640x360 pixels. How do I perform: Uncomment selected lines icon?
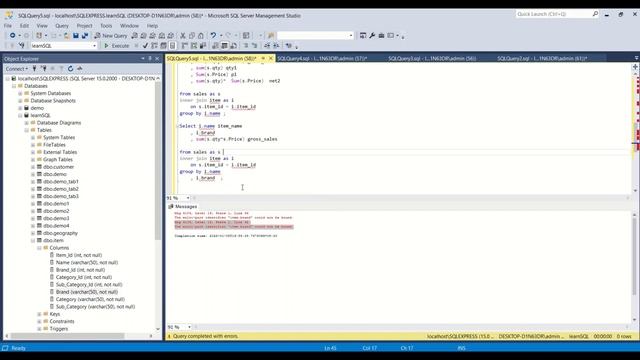tap(254, 46)
